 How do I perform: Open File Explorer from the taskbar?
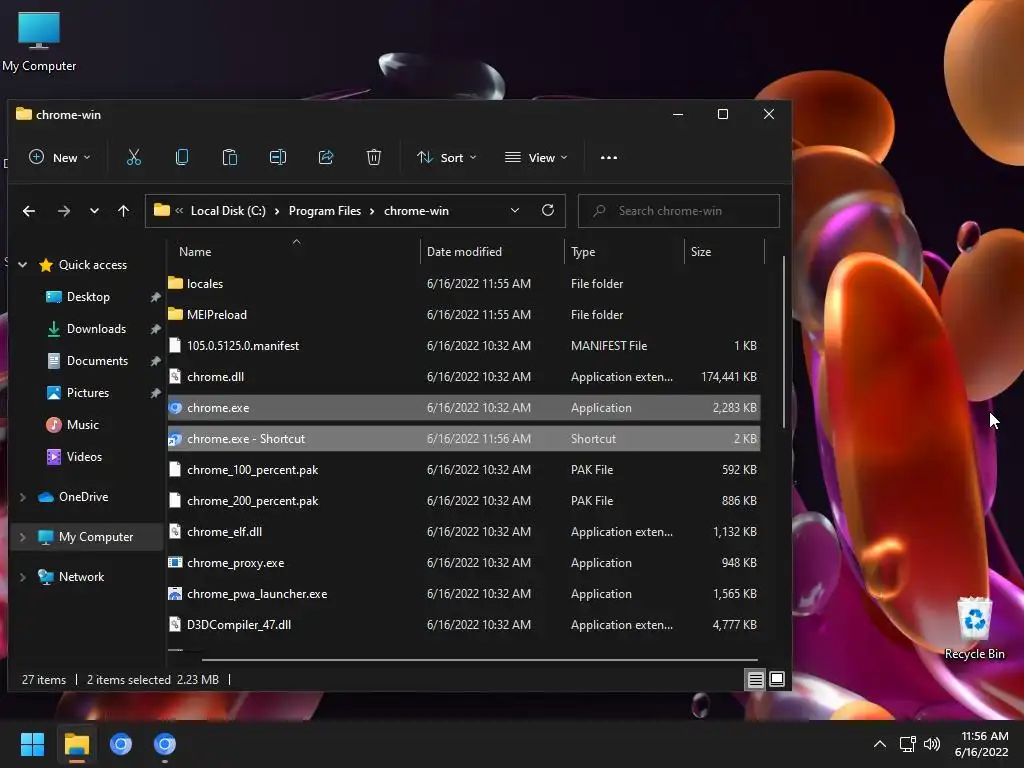click(x=76, y=744)
